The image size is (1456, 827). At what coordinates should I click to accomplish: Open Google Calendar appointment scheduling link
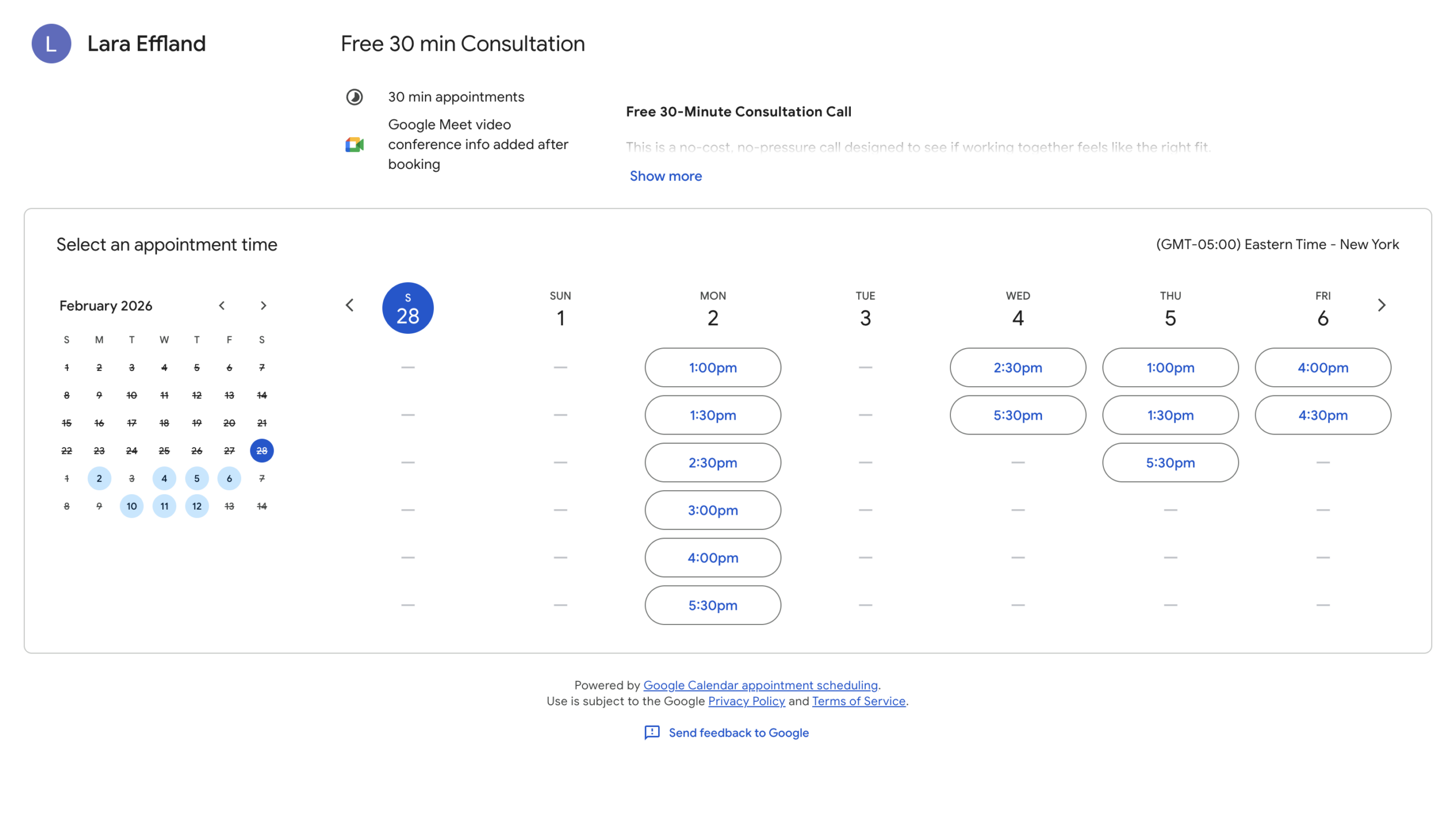(x=760, y=685)
